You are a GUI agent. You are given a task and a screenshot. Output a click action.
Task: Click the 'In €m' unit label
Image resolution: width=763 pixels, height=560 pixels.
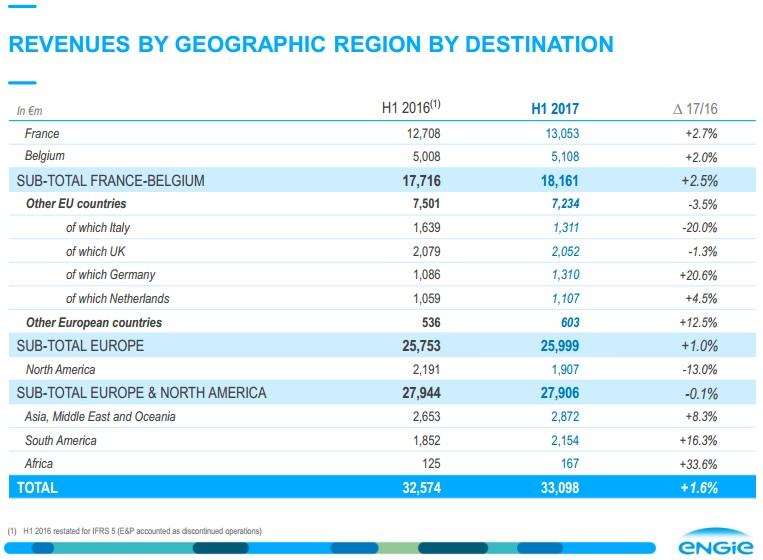coord(30,111)
